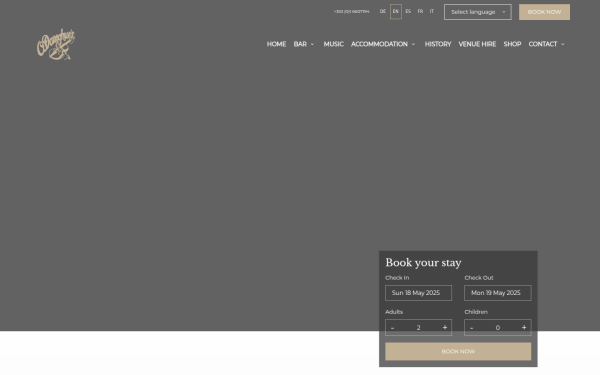Expand the BAR submenu chevron
600x375 pixels.
[312, 44]
